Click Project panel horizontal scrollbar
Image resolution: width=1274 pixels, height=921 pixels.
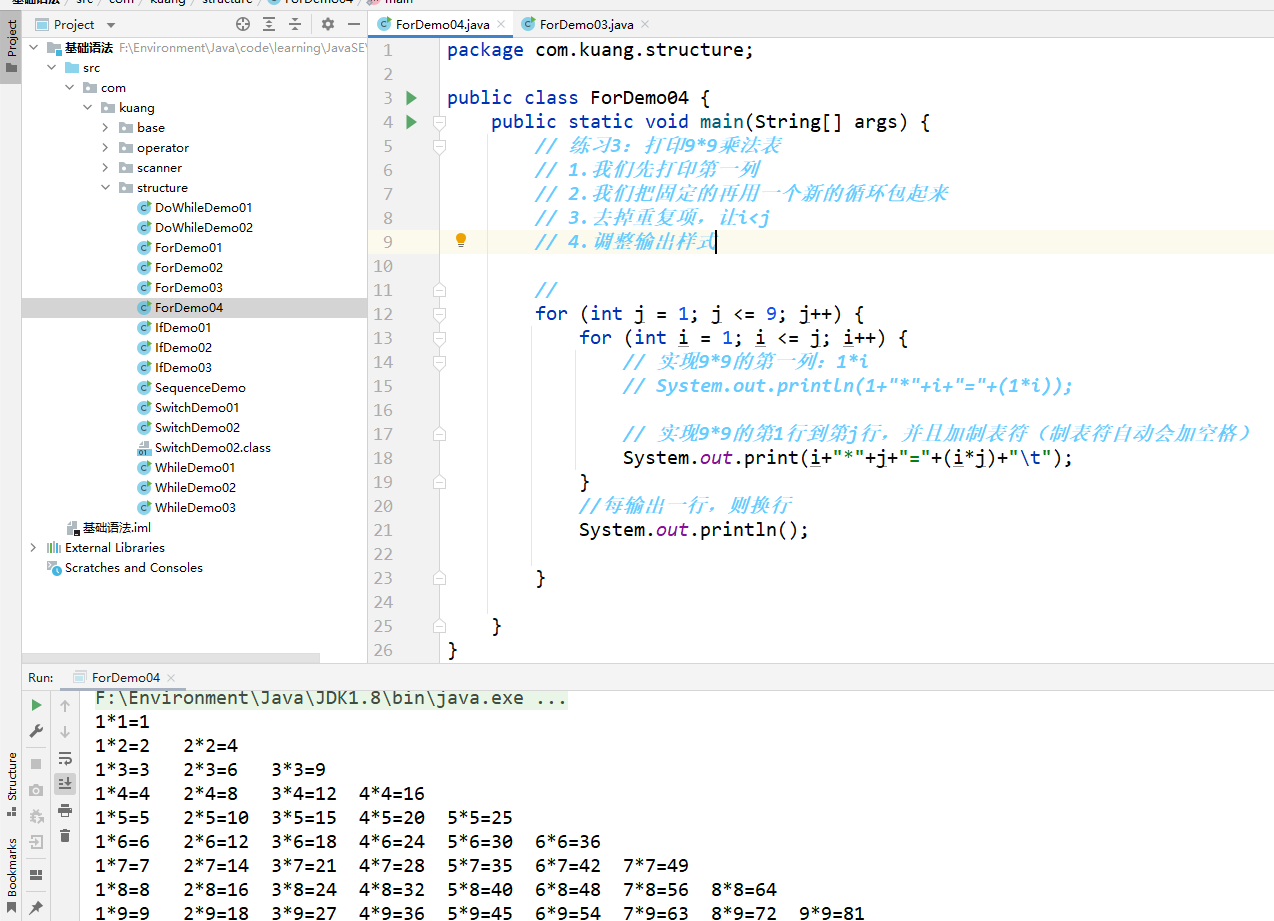click(171, 658)
